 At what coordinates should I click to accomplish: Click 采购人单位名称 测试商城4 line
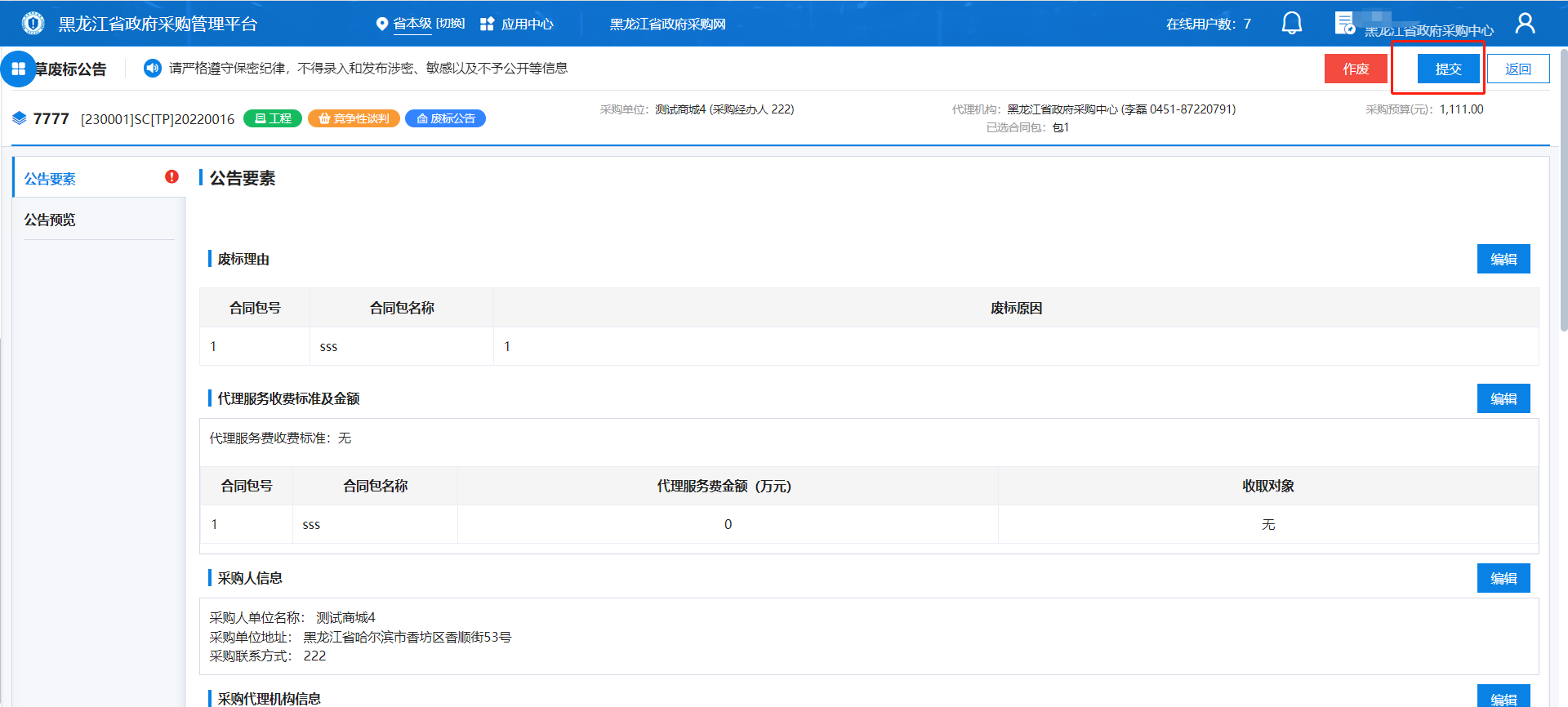[x=292, y=617]
